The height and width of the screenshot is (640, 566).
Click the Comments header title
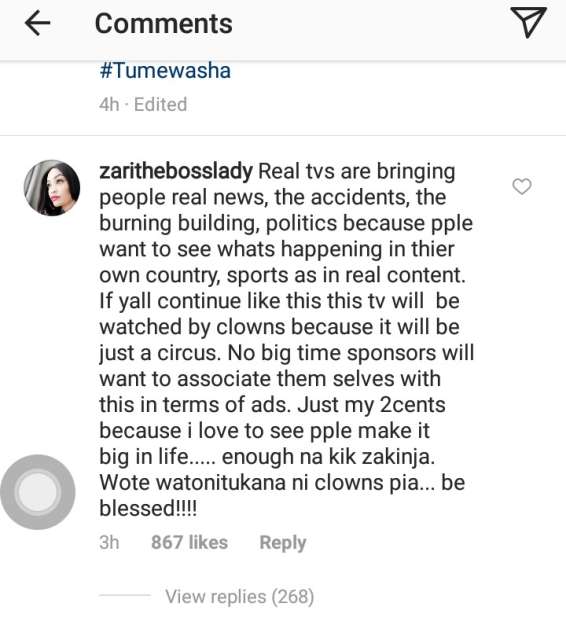click(x=164, y=24)
